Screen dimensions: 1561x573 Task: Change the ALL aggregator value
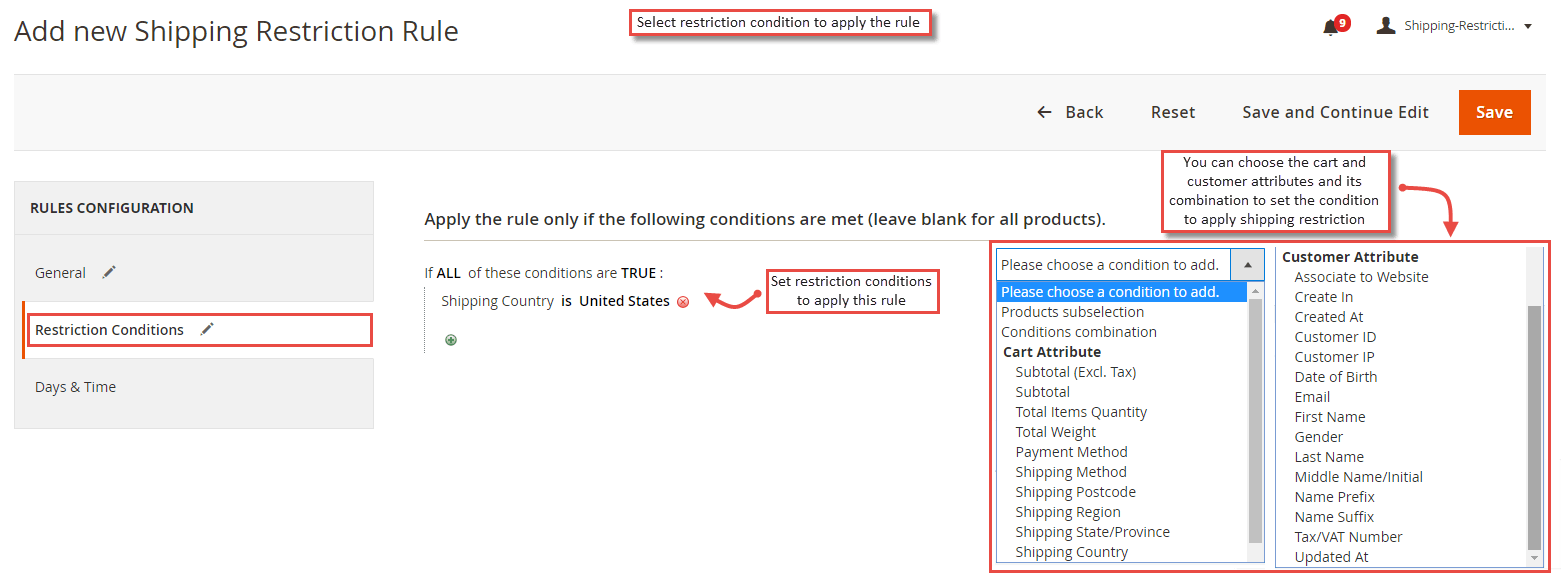coord(448,273)
